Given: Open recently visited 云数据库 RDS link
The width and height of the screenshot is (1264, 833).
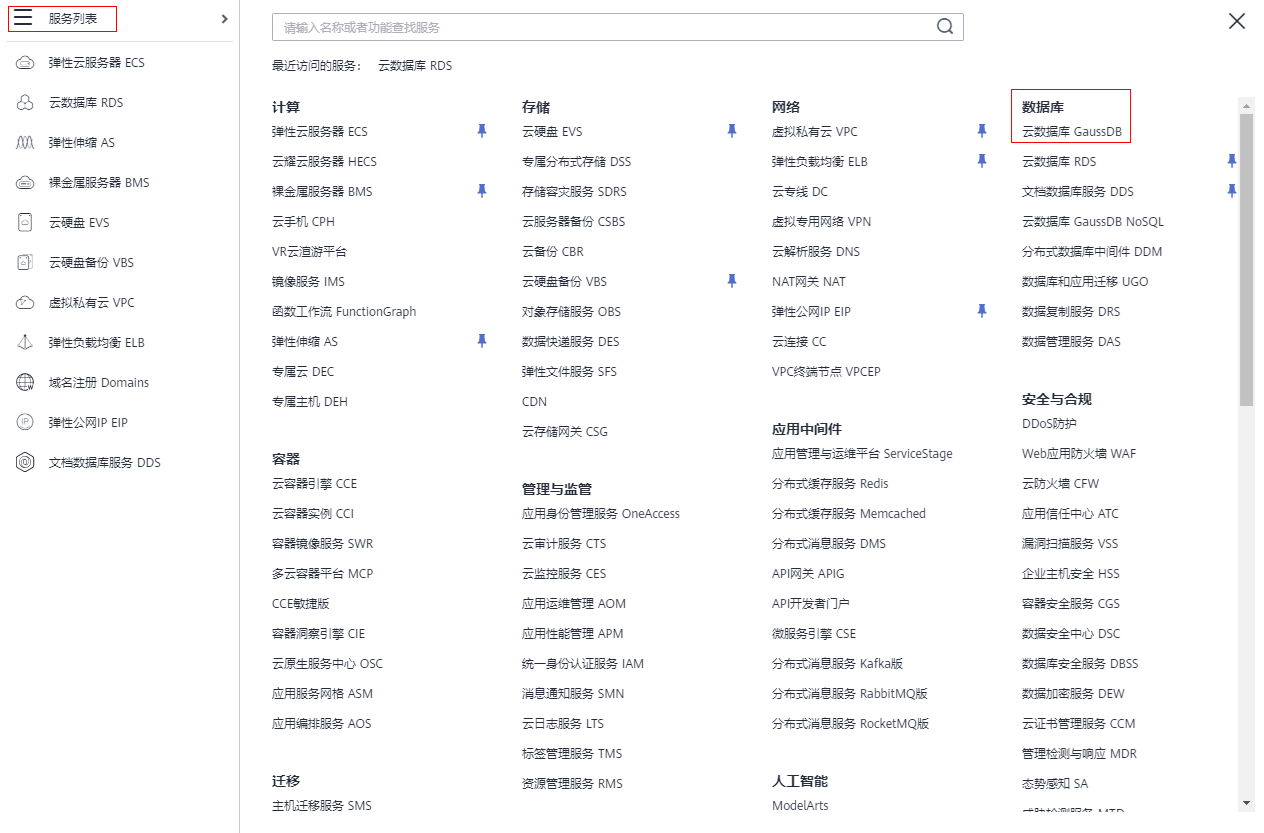Looking at the screenshot, I should click(415, 66).
